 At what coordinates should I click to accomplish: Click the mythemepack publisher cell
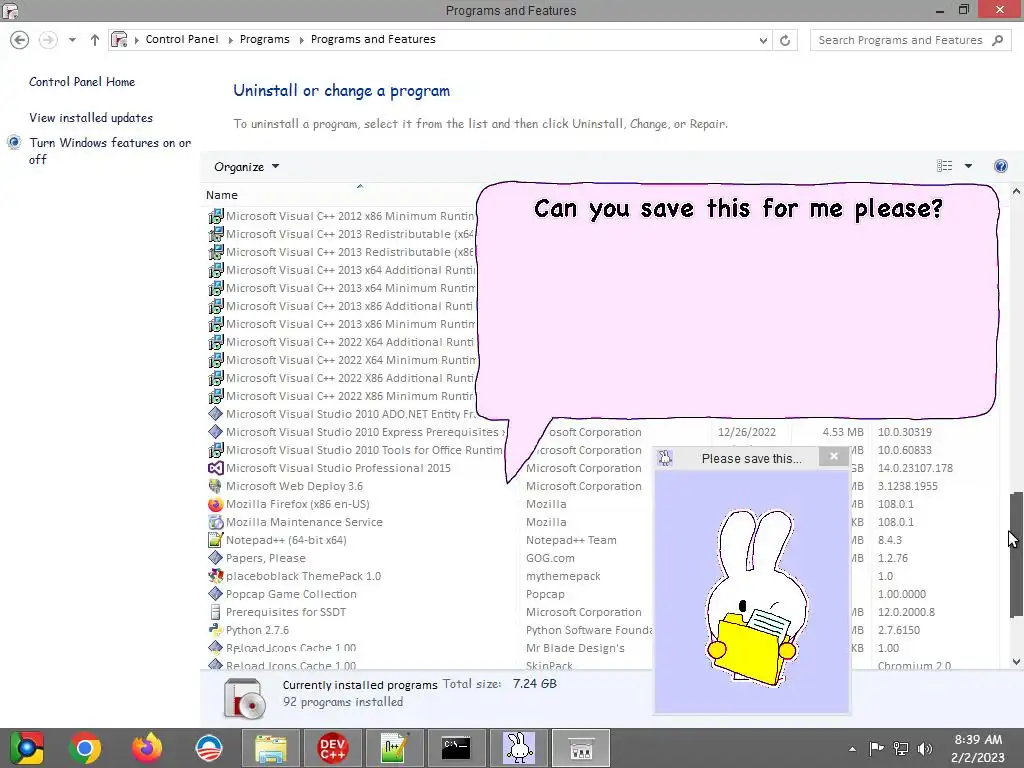[x=563, y=576]
